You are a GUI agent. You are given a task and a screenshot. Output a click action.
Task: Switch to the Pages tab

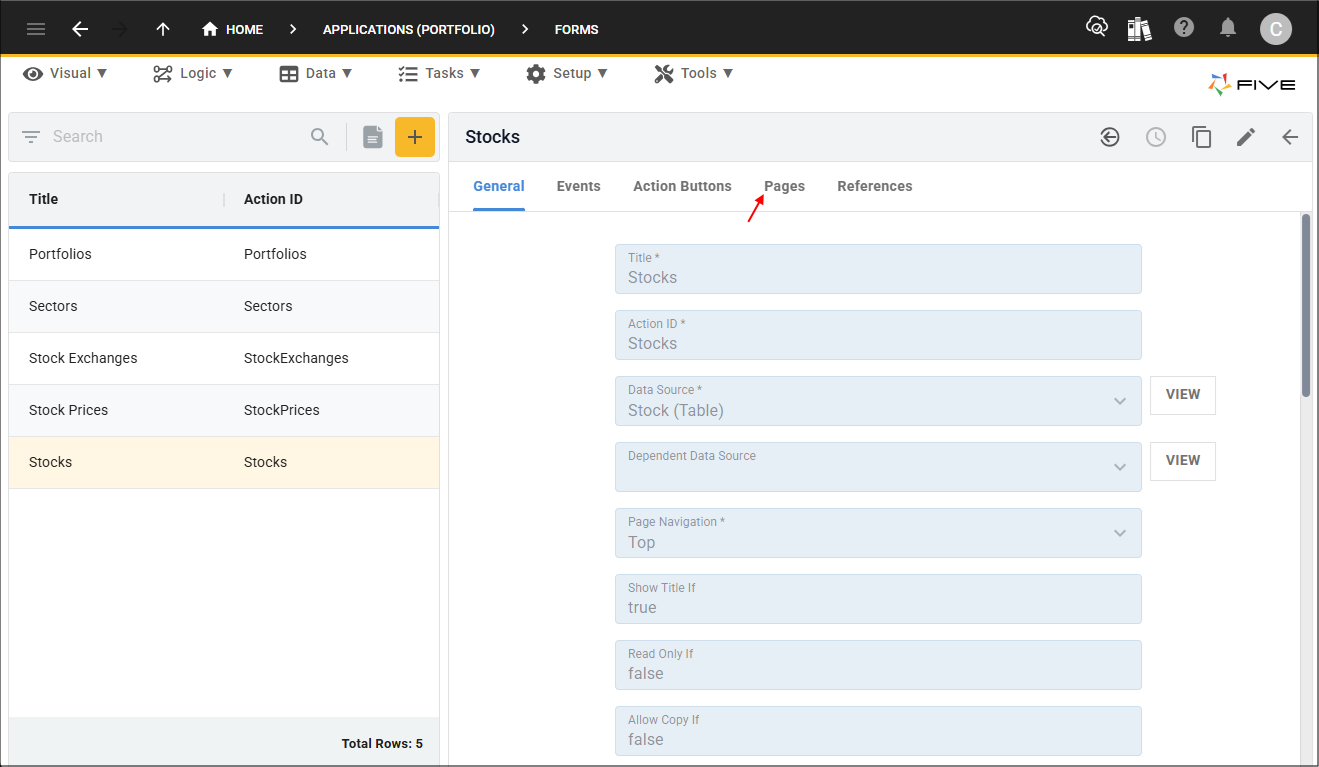pos(784,186)
